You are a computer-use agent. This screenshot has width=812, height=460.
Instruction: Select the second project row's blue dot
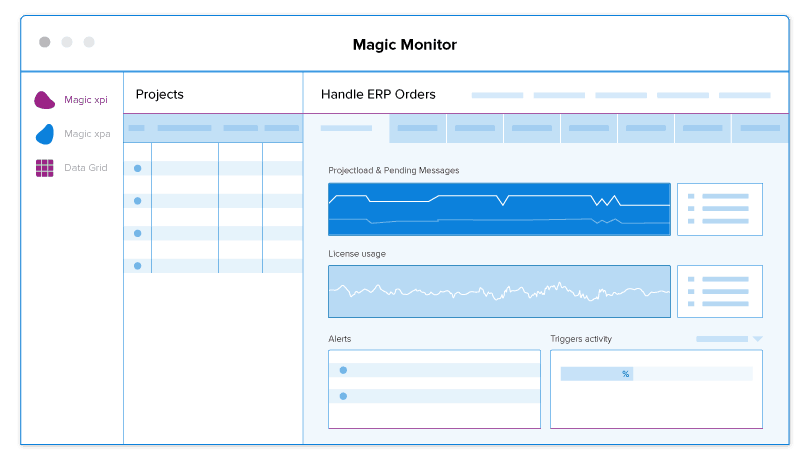(x=137, y=201)
